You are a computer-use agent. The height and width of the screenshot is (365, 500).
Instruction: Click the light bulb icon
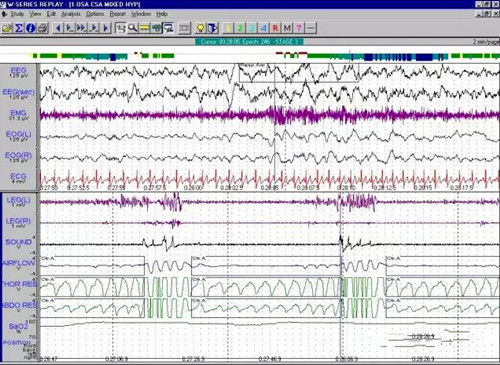tap(200, 28)
